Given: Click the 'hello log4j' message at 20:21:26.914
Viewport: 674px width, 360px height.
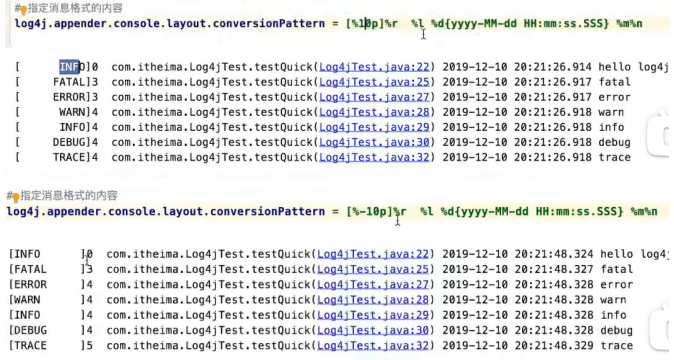Looking at the screenshot, I should pos(634,67).
